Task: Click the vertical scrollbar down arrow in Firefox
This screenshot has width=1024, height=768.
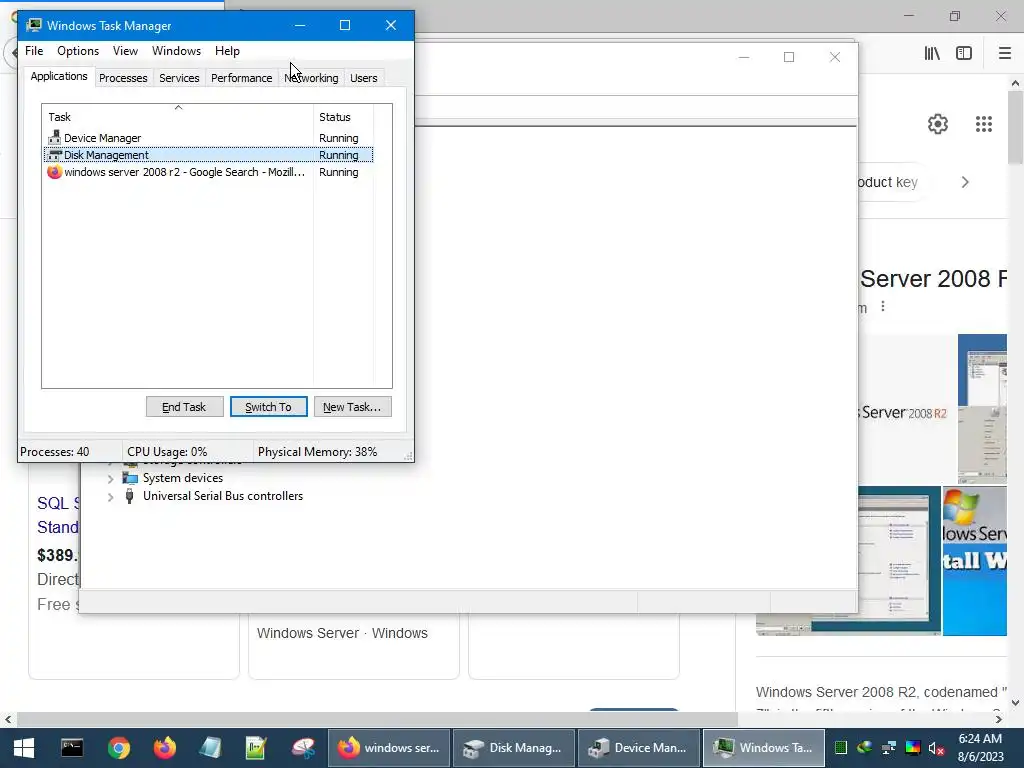Action: point(1015,703)
